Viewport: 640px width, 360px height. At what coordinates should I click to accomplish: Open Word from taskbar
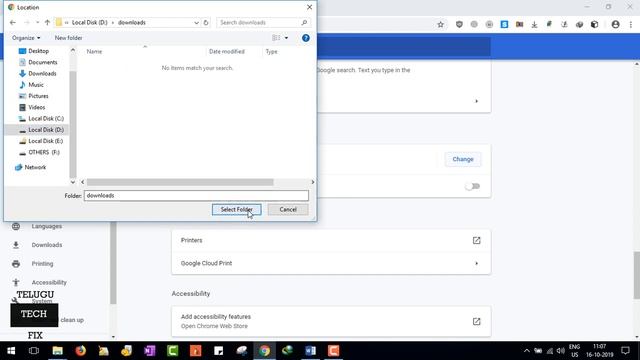[310, 351]
